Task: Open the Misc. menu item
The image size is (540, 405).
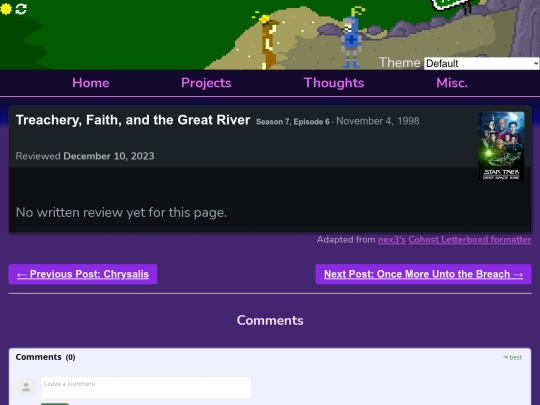Action: click(452, 83)
